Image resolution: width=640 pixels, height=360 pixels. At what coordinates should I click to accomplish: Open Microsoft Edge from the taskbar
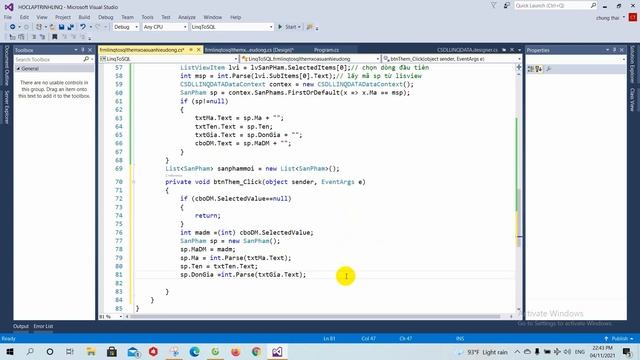click(x=195, y=352)
